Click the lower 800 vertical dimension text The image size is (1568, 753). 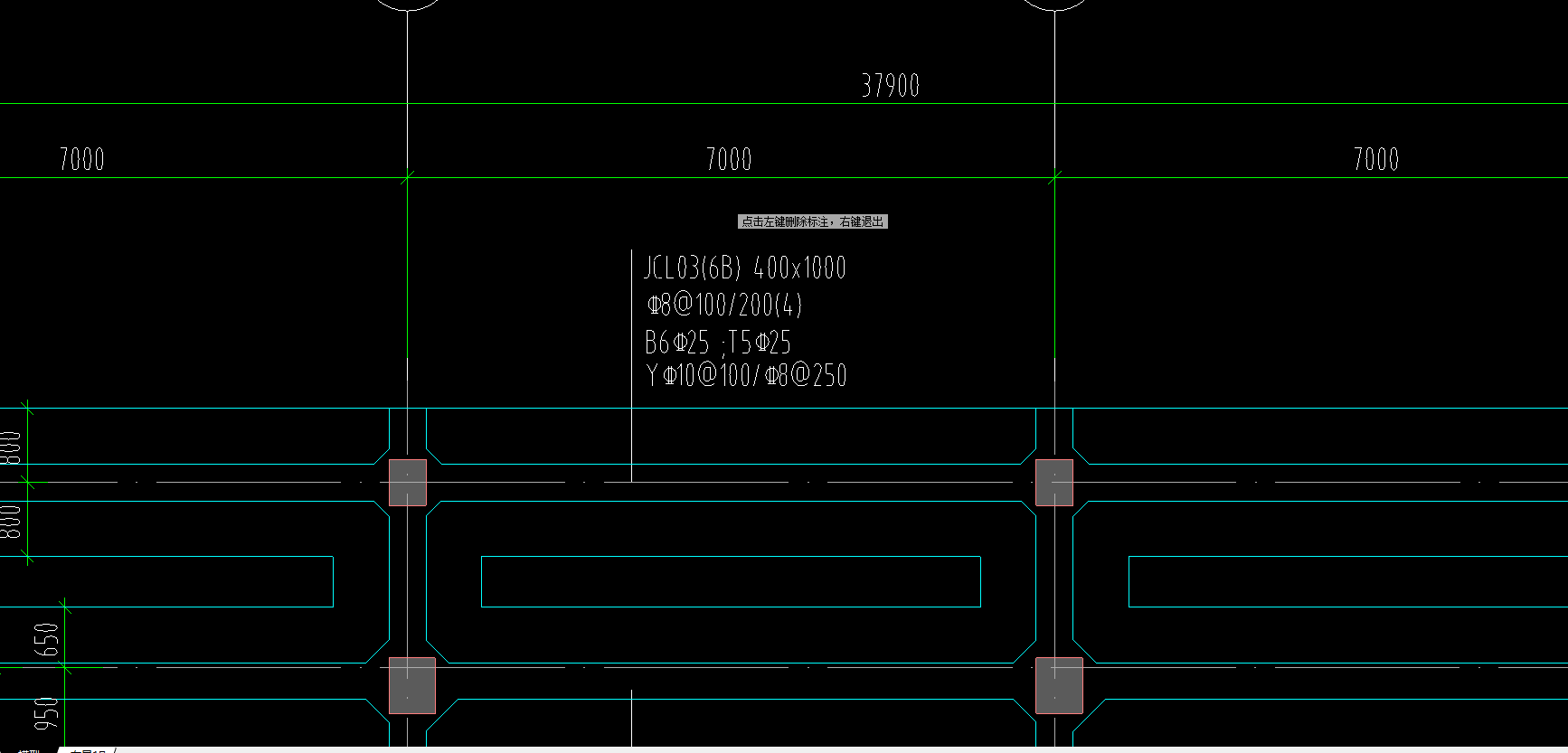pos(10,522)
